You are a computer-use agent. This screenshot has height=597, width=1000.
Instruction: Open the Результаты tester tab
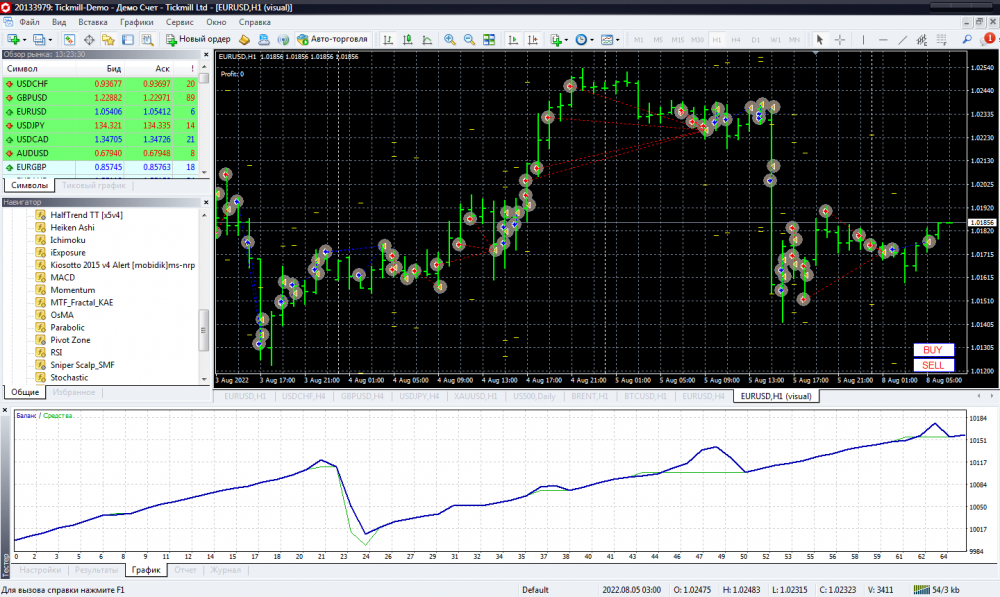pyautogui.click(x=96, y=570)
